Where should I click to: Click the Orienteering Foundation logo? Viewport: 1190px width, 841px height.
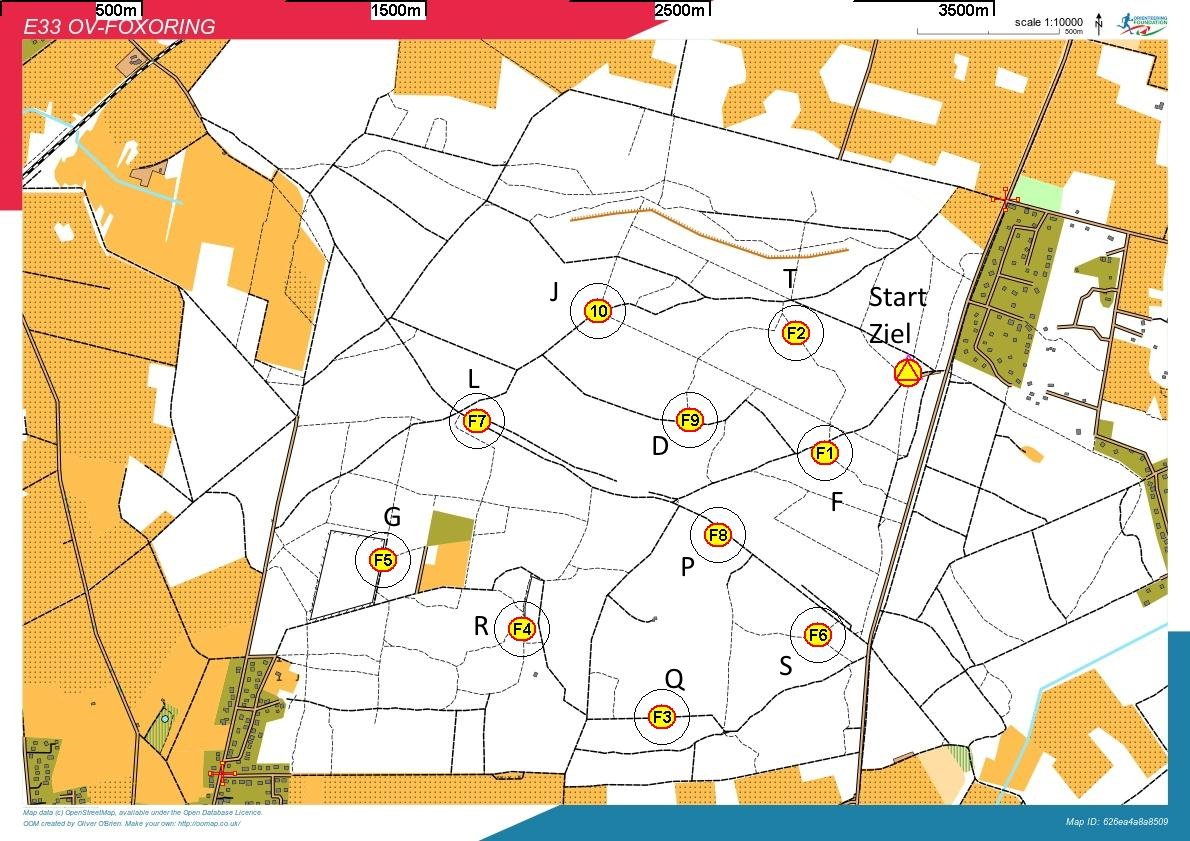click(1141, 25)
